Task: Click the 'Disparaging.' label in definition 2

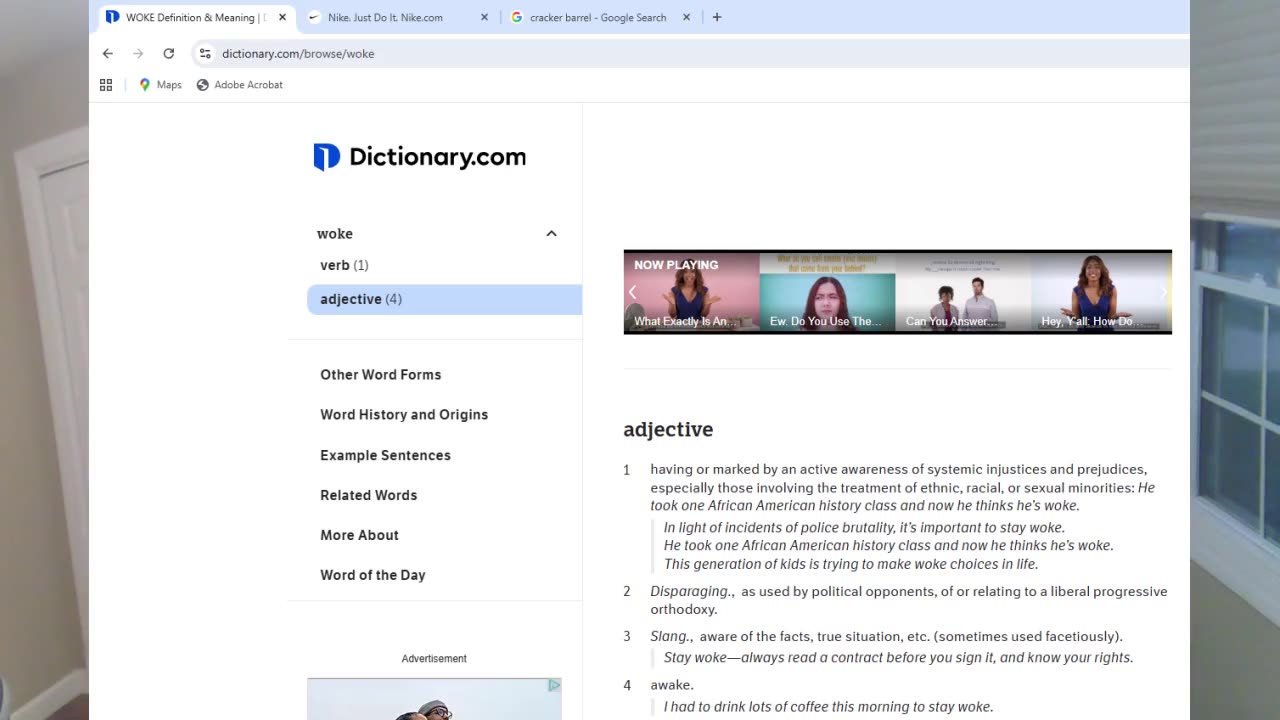Action: click(x=692, y=592)
